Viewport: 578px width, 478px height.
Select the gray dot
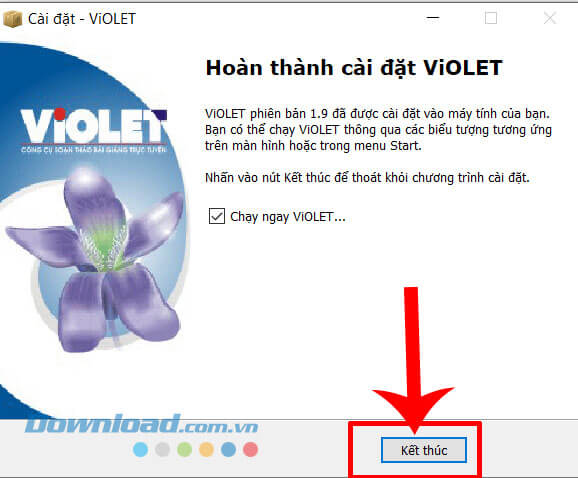pyautogui.click(x=162, y=450)
